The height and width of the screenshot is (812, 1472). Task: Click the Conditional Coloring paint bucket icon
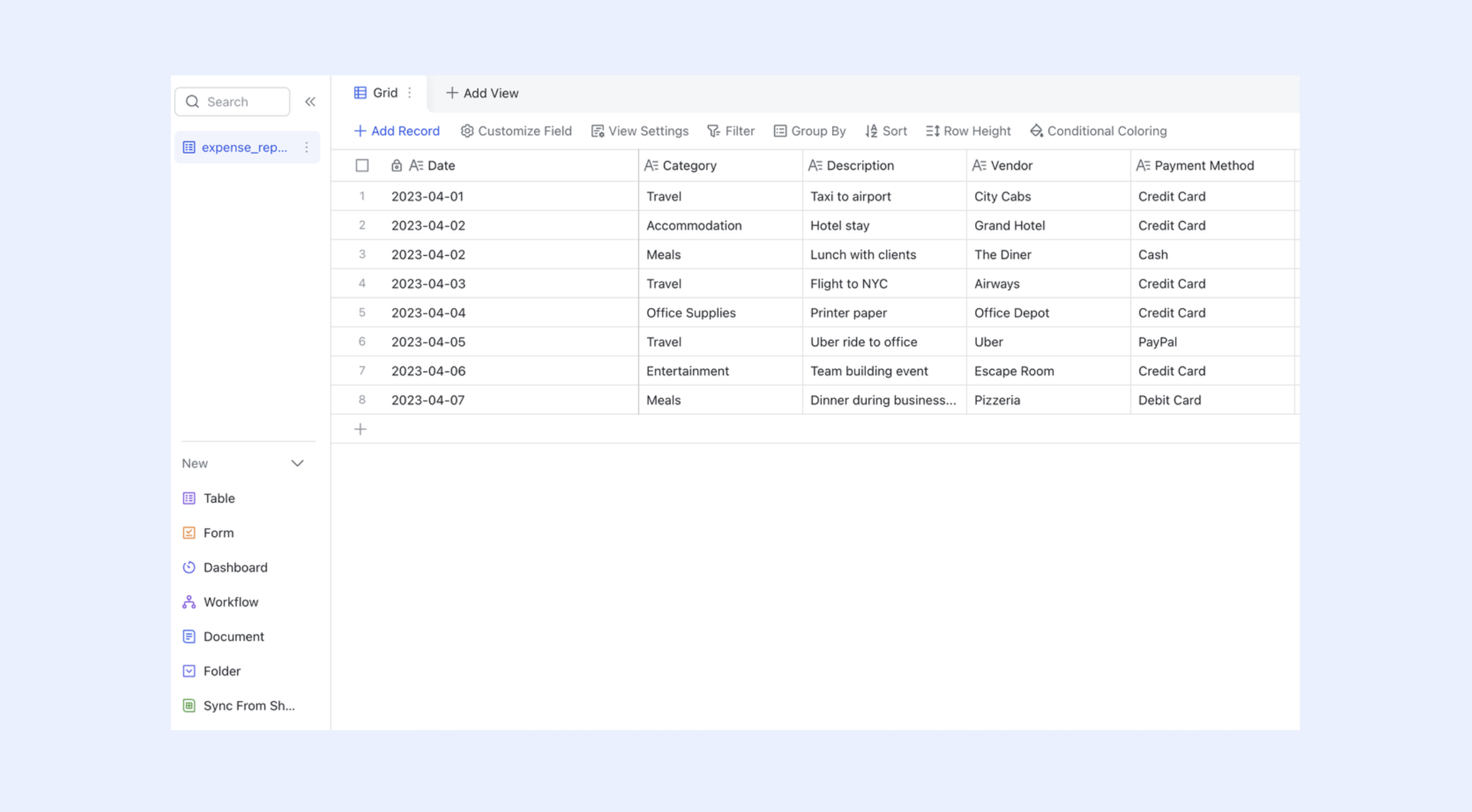[x=1036, y=131]
